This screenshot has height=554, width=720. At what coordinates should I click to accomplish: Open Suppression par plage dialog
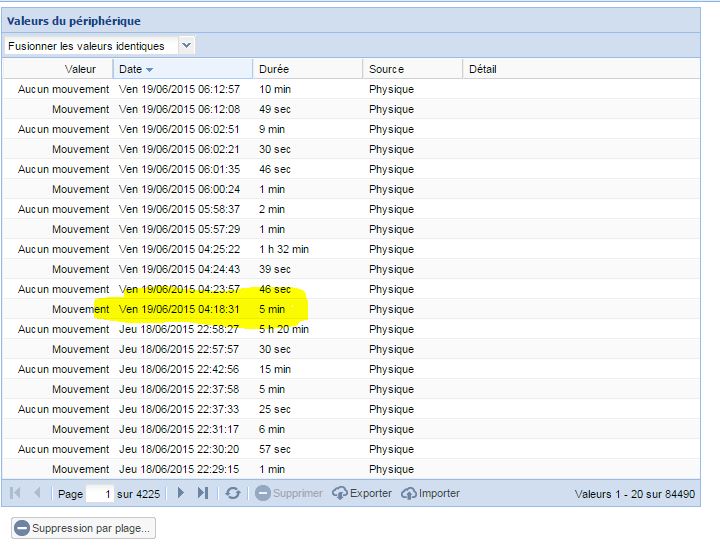[83, 527]
